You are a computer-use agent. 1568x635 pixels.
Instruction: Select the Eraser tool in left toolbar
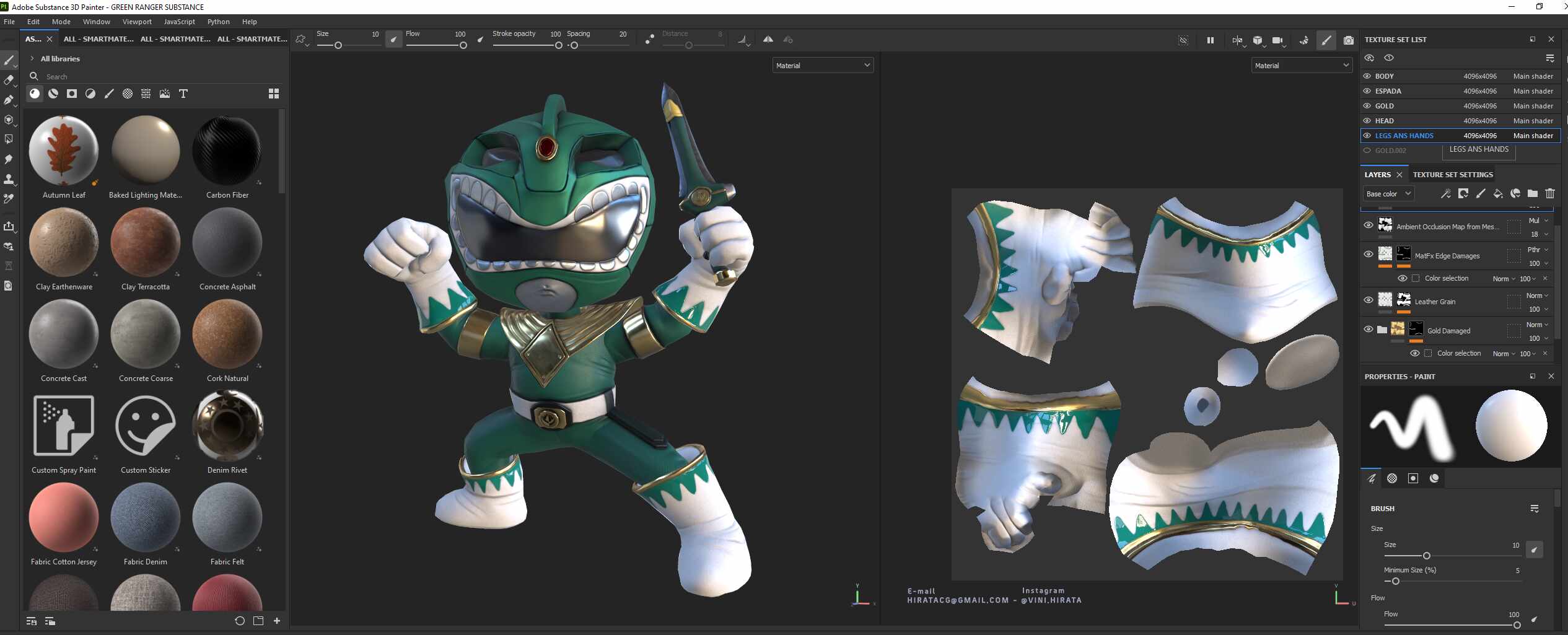(x=9, y=80)
